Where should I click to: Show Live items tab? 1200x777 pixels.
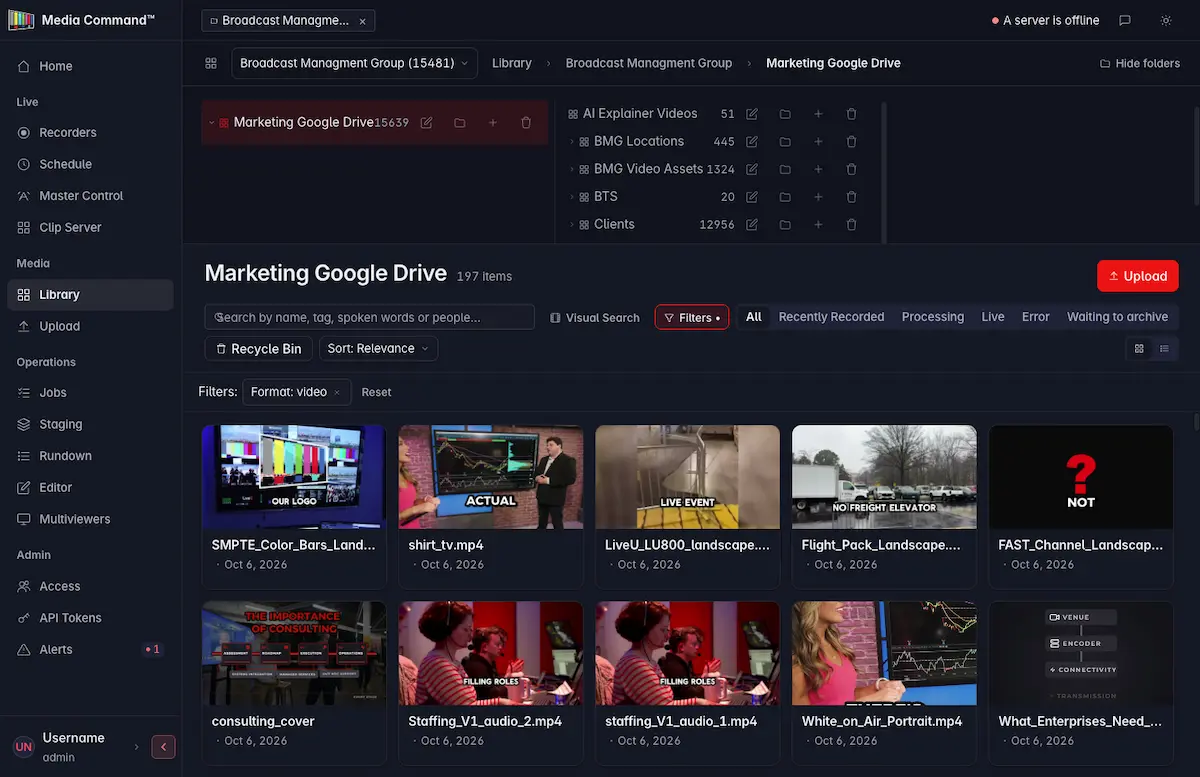993,317
